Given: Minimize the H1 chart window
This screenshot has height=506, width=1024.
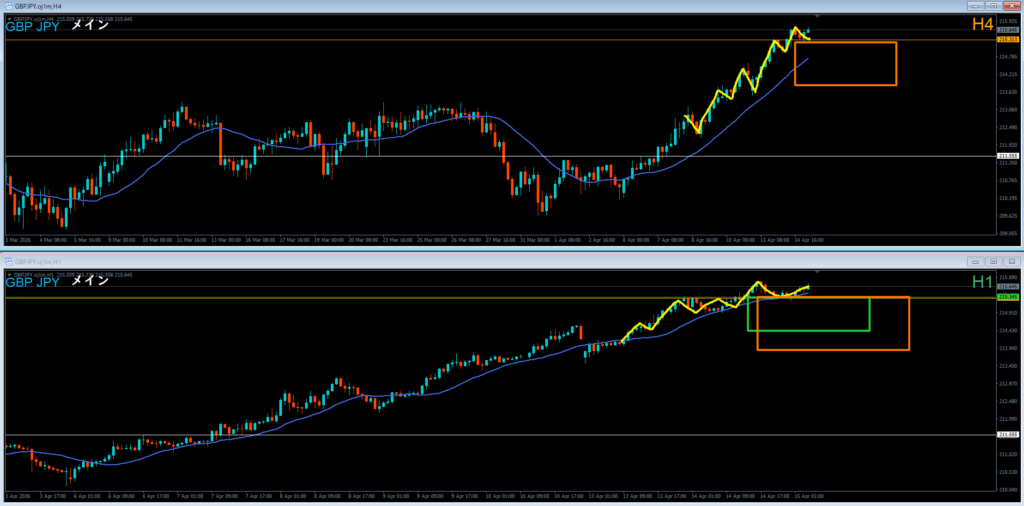Looking at the screenshot, I should point(973,261).
